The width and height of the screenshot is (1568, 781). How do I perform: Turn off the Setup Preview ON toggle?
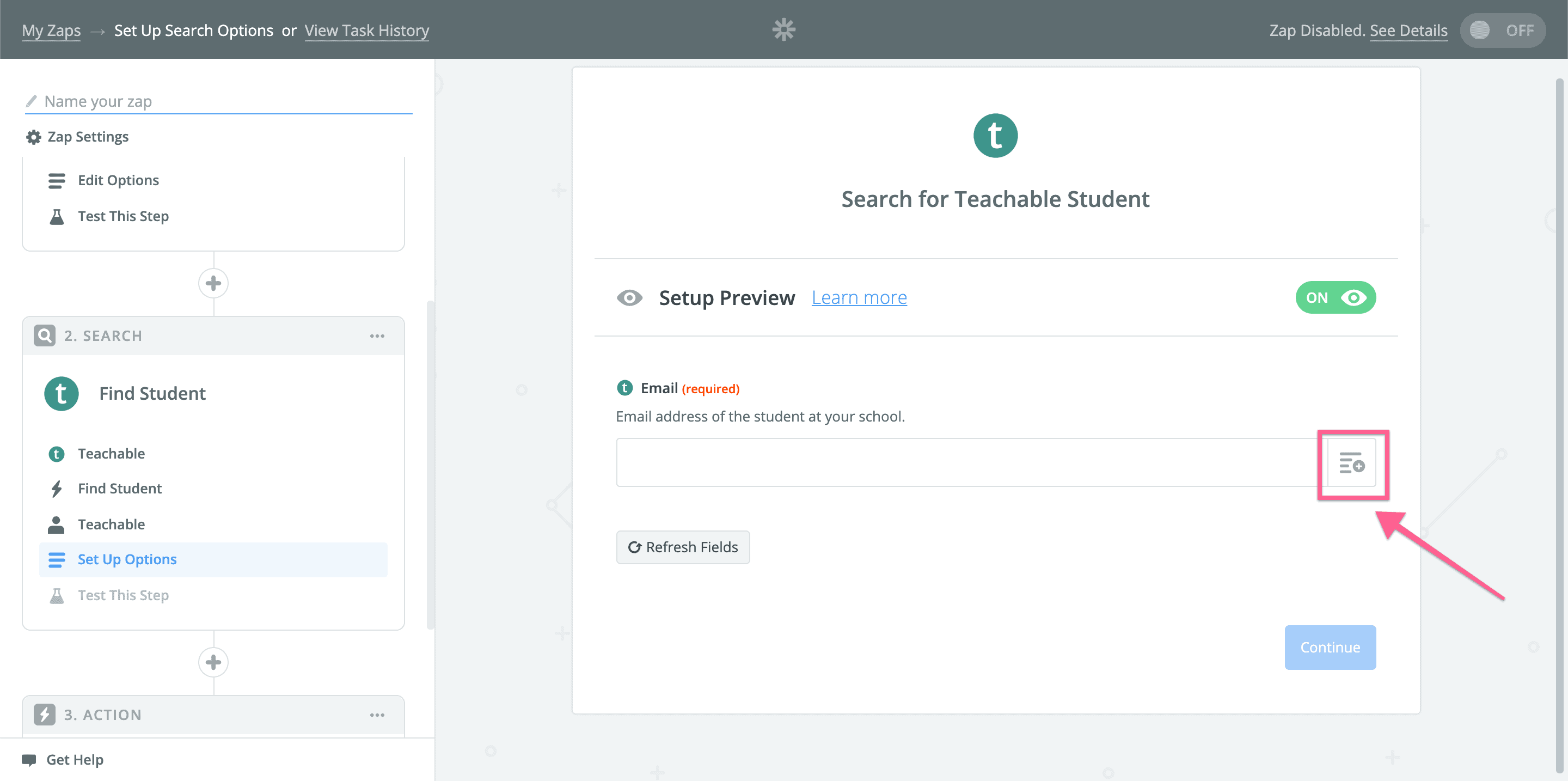click(1336, 298)
